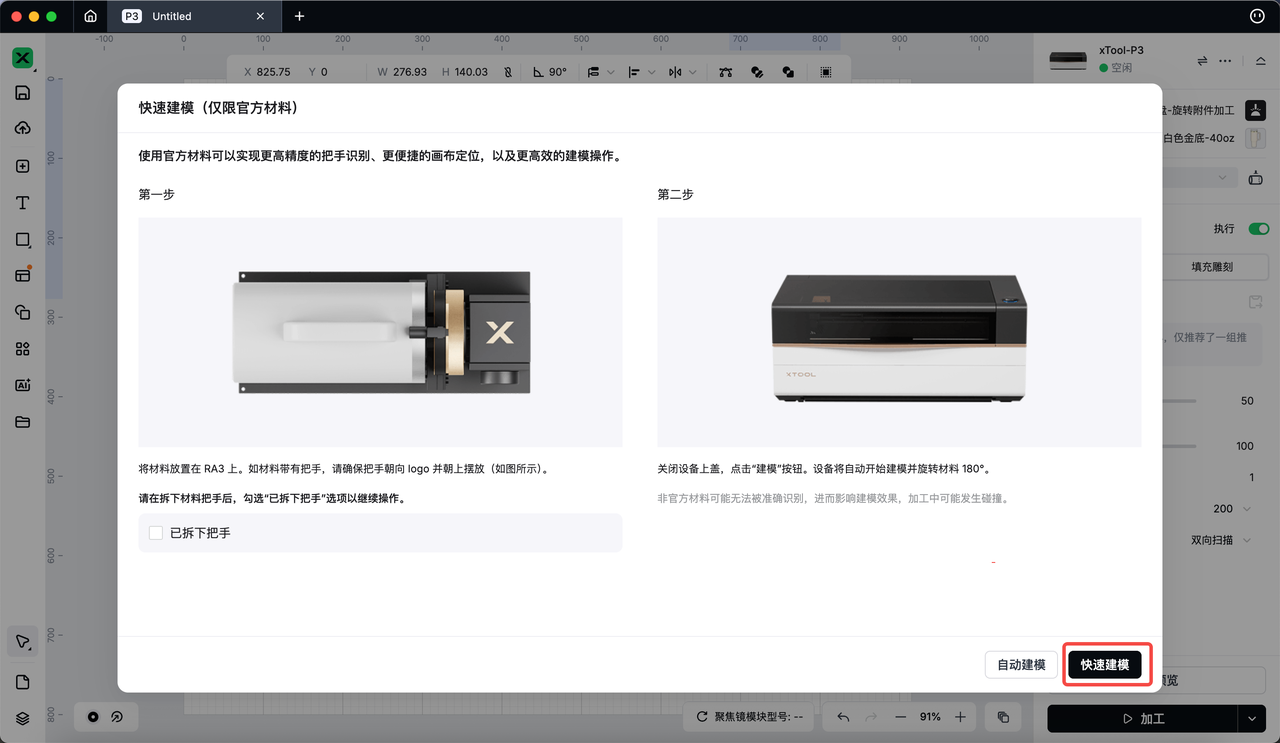This screenshot has height=743, width=1280.
Task: Click the switch device arrows icon
Action: coord(1202,61)
